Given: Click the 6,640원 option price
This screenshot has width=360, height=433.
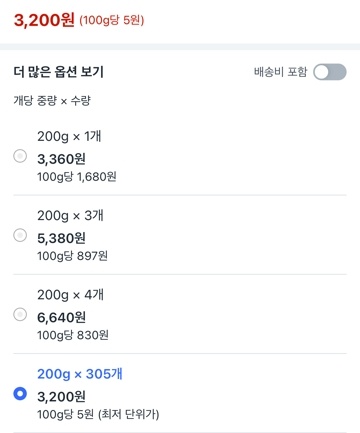Looking at the screenshot, I should (x=61, y=317).
